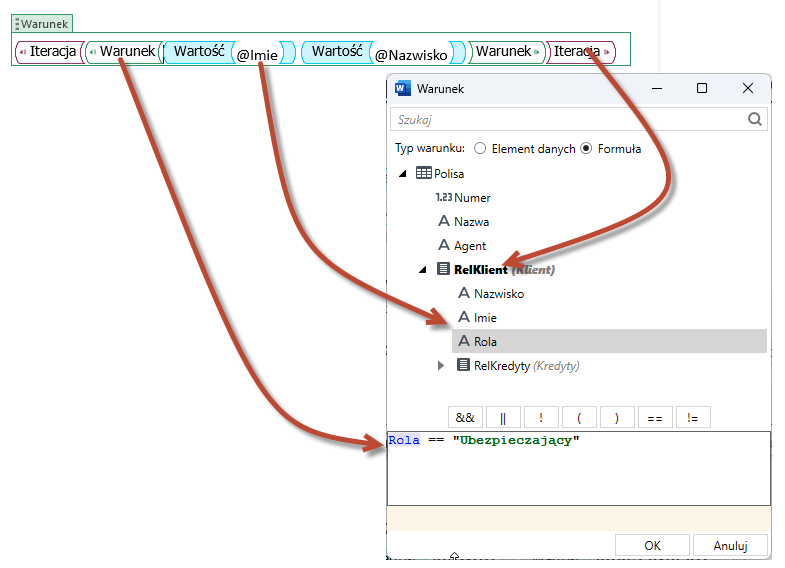Insert the ! NOT operator
Viewport: 785px width, 568px height.
click(x=541, y=417)
